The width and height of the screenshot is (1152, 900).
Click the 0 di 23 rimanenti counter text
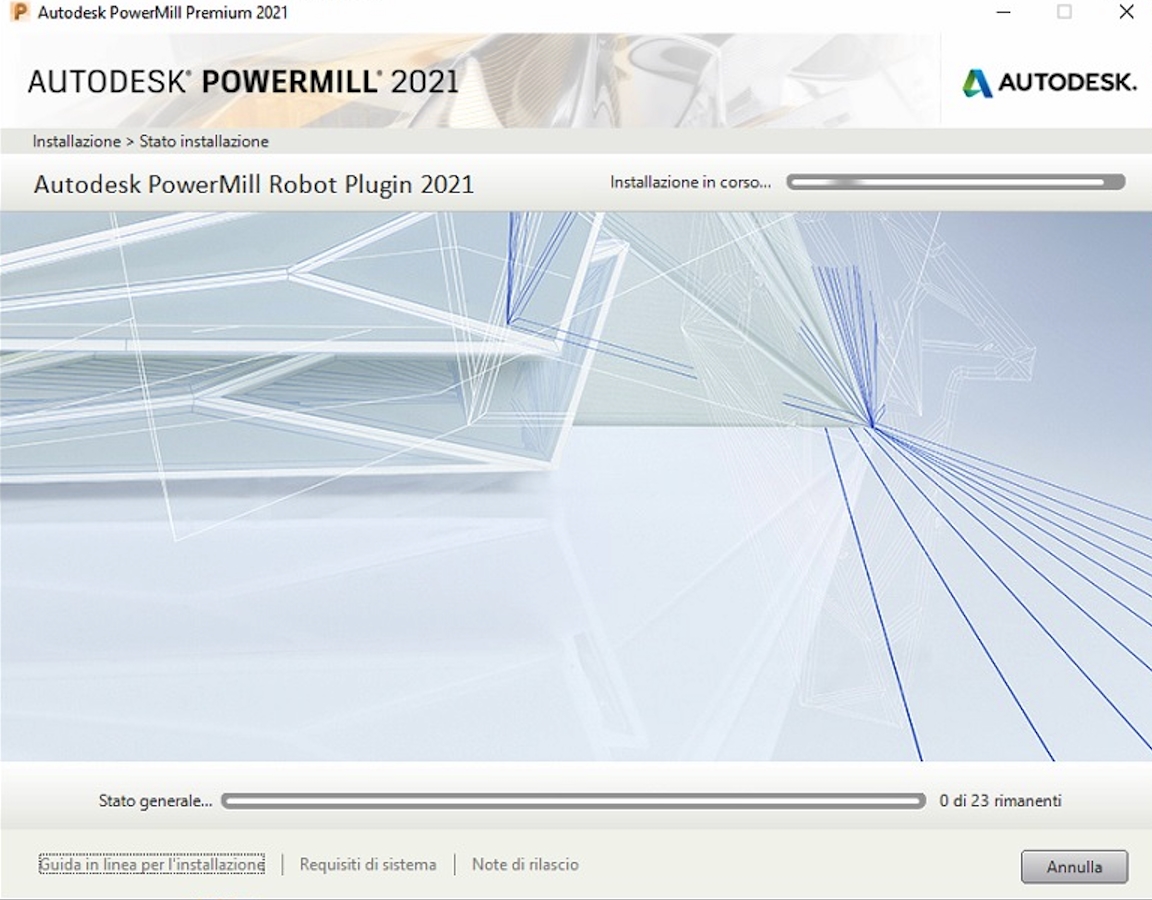(x=1000, y=800)
